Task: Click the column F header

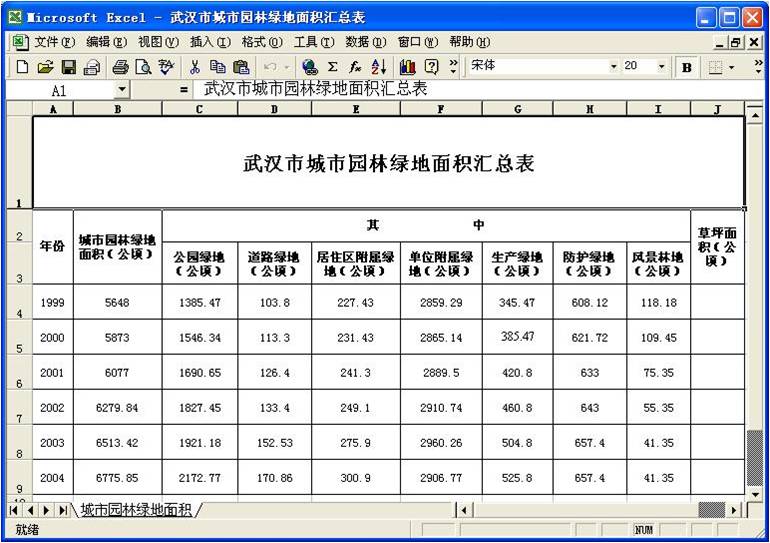Action: (441, 109)
